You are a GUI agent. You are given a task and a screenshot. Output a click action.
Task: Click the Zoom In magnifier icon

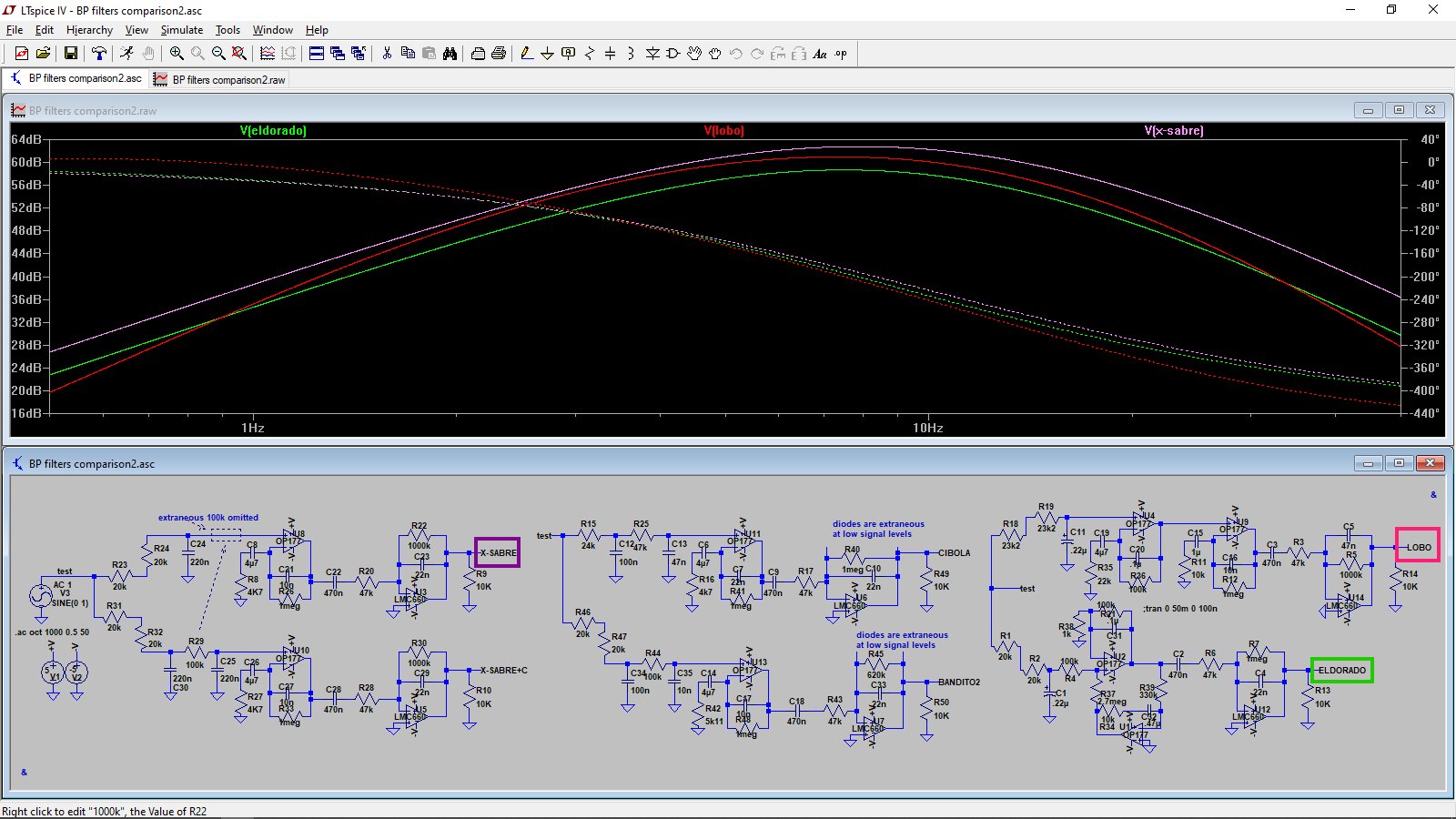[177, 54]
